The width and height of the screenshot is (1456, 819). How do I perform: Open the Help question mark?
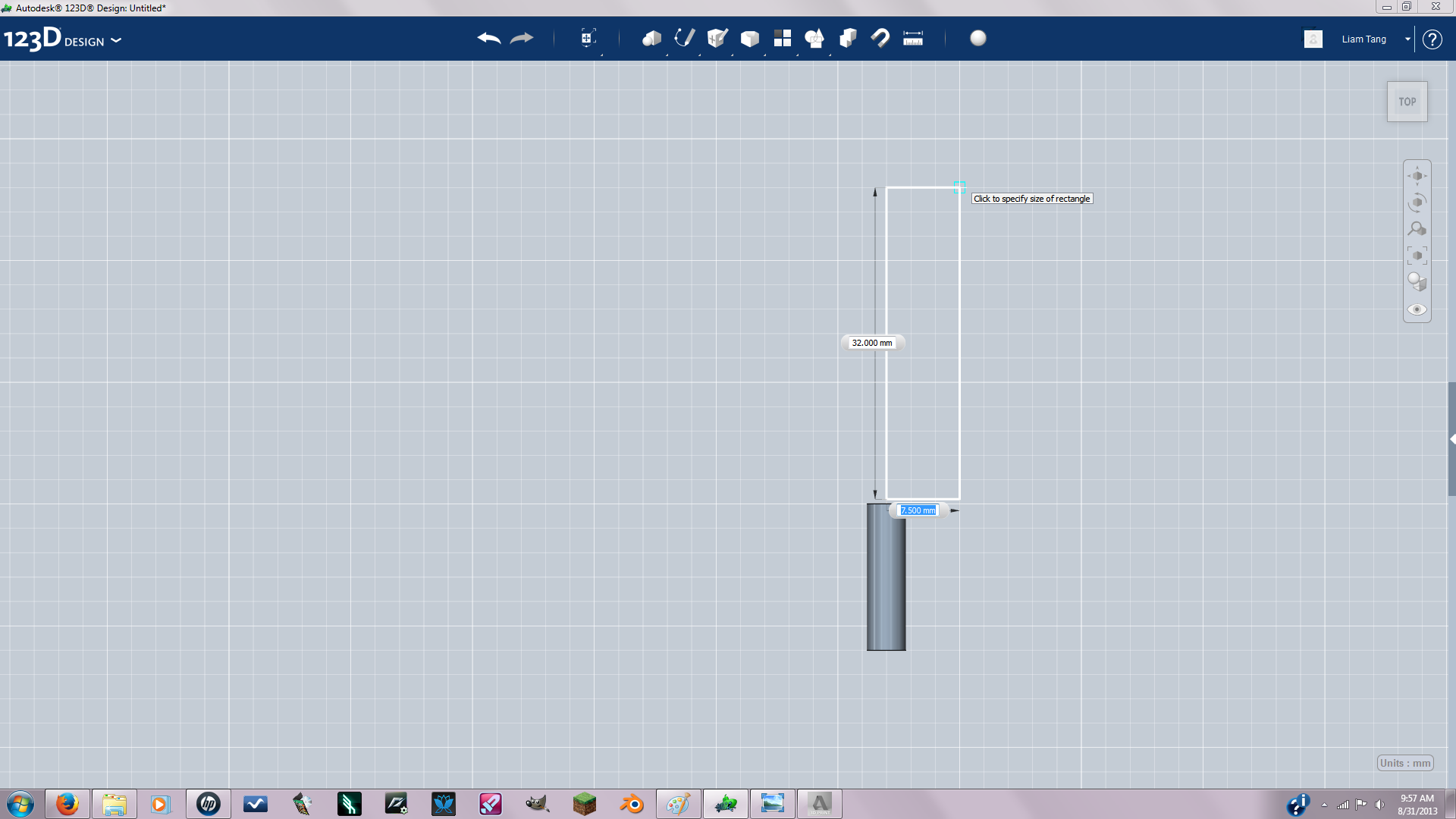pos(1432,39)
